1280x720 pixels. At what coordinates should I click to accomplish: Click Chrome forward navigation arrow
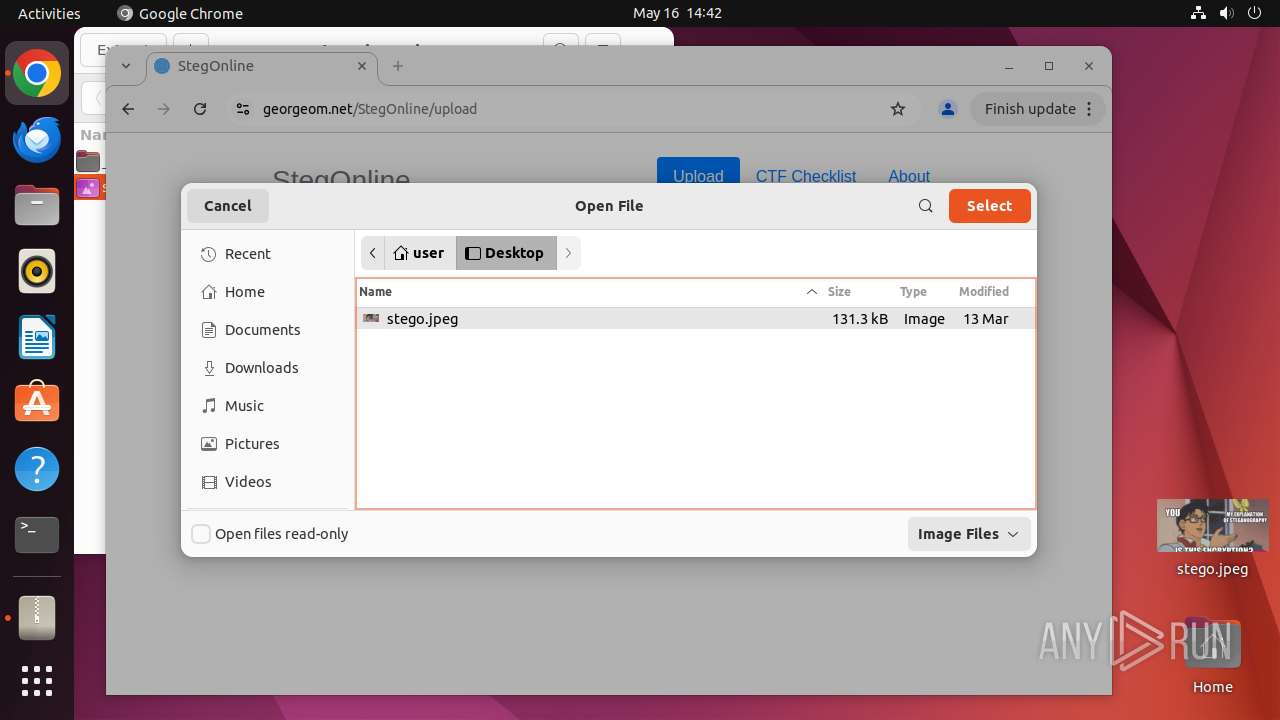[x=164, y=109]
